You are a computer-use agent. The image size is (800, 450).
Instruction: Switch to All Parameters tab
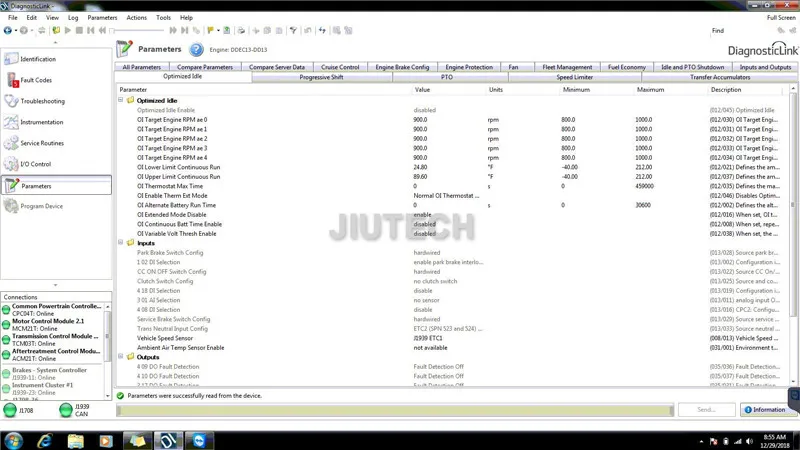(x=141, y=67)
